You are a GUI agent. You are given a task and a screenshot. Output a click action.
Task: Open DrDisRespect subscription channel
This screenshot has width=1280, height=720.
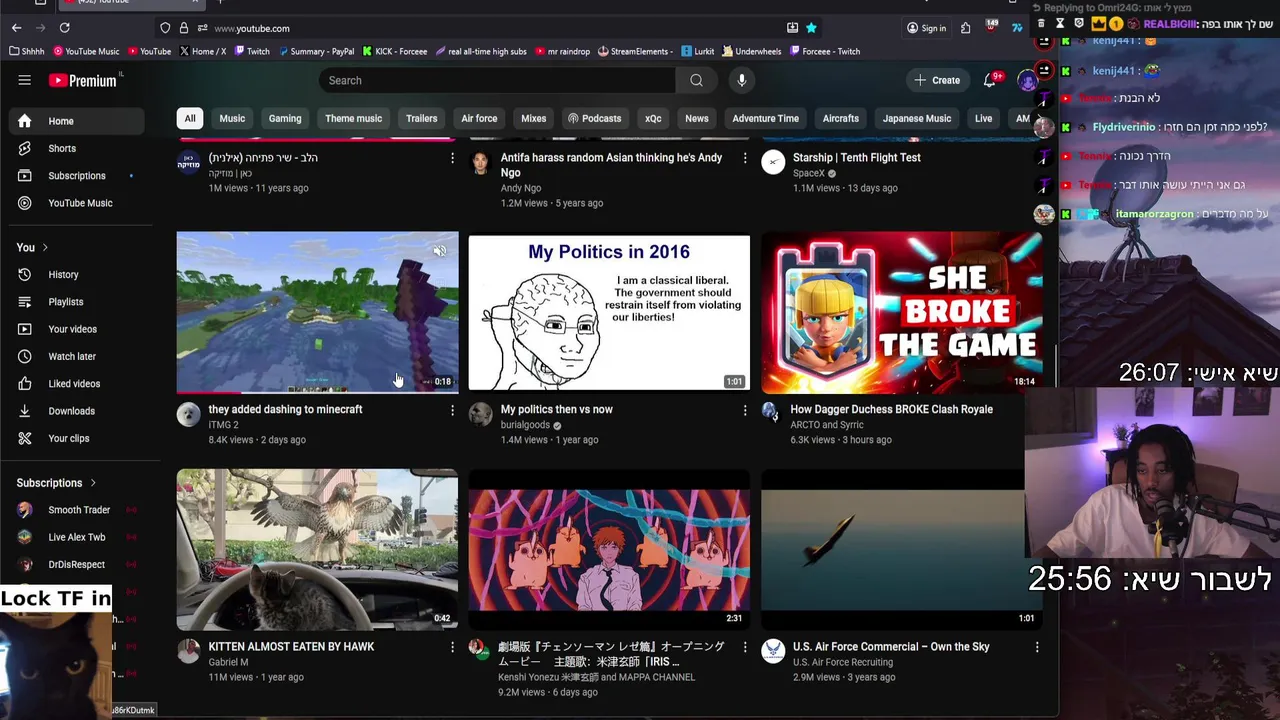pos(78,564)
